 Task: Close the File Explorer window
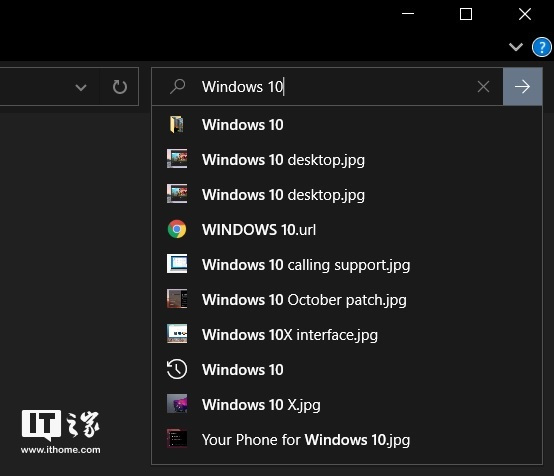(525, 14)
